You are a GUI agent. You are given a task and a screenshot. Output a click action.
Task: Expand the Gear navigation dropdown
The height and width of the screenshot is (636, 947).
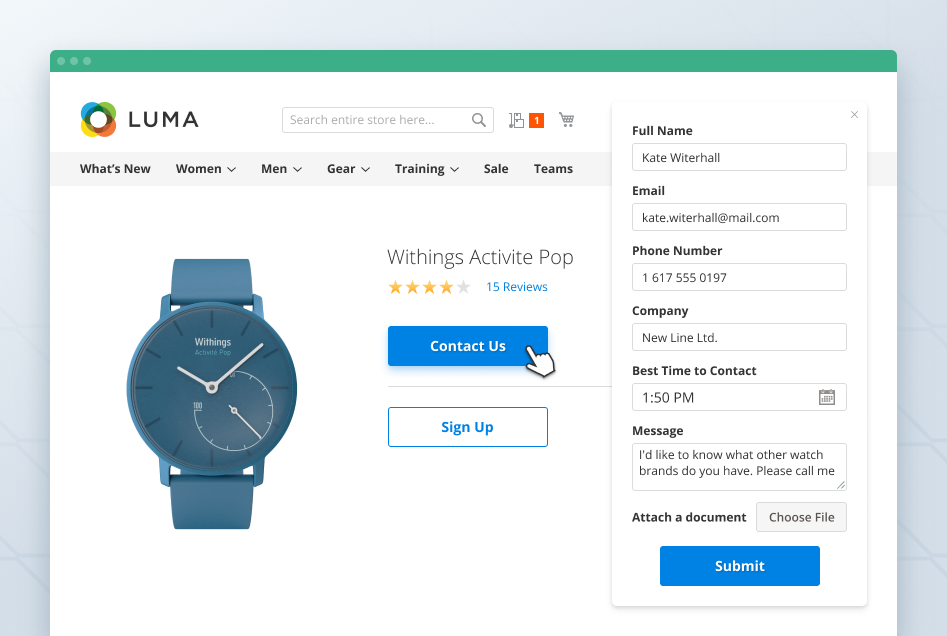point(347,168)
